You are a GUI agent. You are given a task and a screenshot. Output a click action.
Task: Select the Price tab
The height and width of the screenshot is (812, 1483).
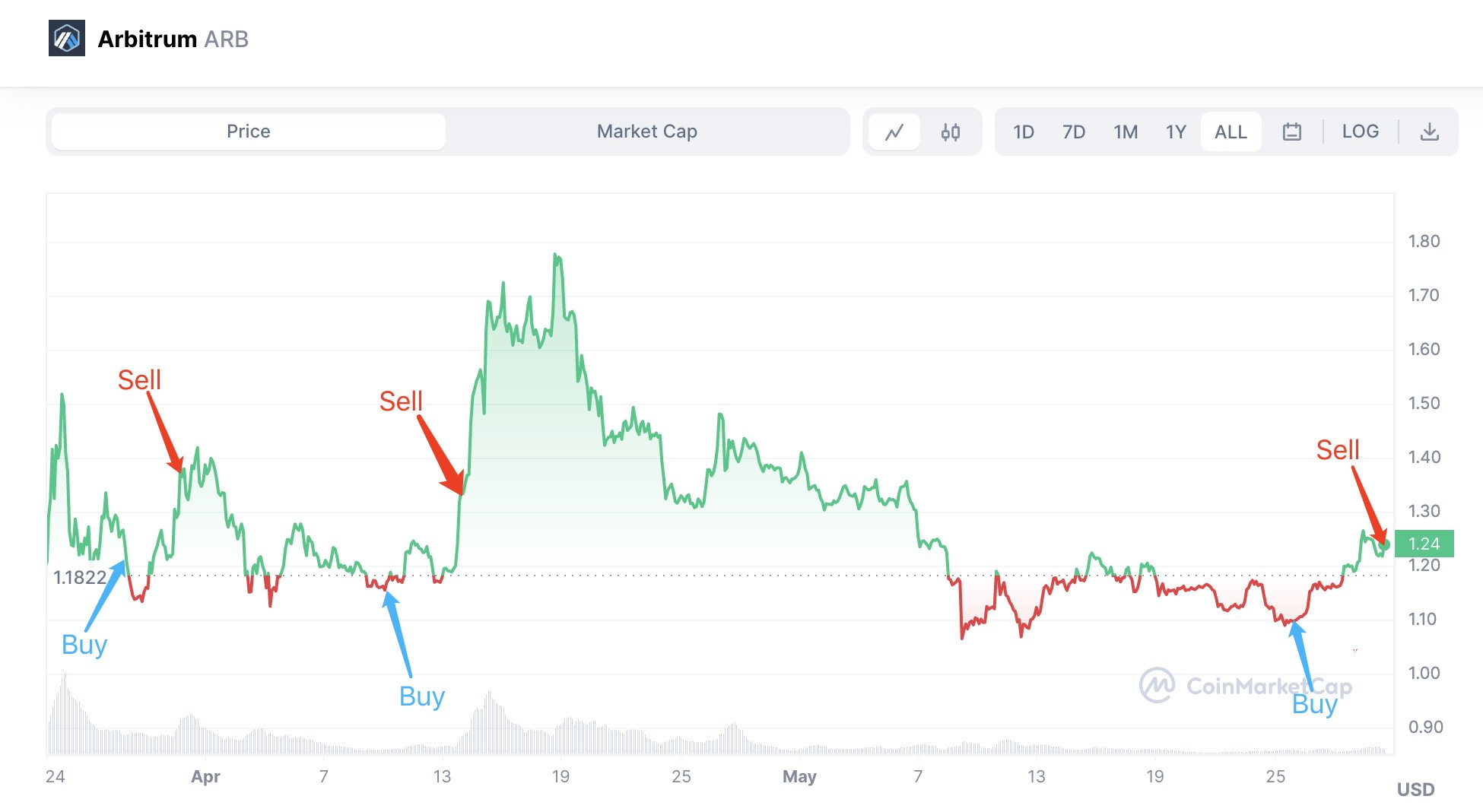pyautogui.click(x=249, y=132)
